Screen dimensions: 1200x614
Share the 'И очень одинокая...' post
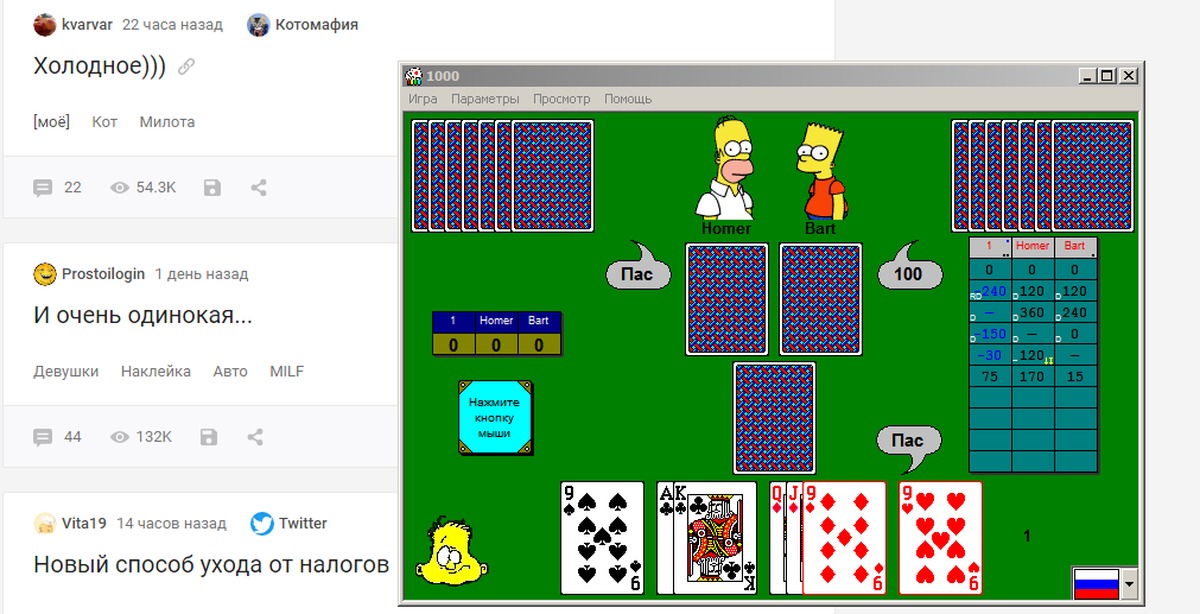click(255, 437)
